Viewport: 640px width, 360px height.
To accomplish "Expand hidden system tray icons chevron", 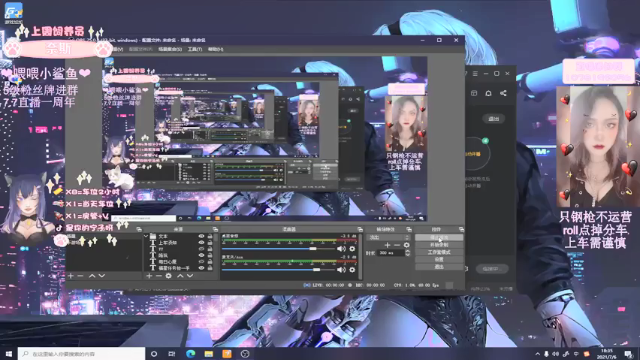I will (538, 354).
